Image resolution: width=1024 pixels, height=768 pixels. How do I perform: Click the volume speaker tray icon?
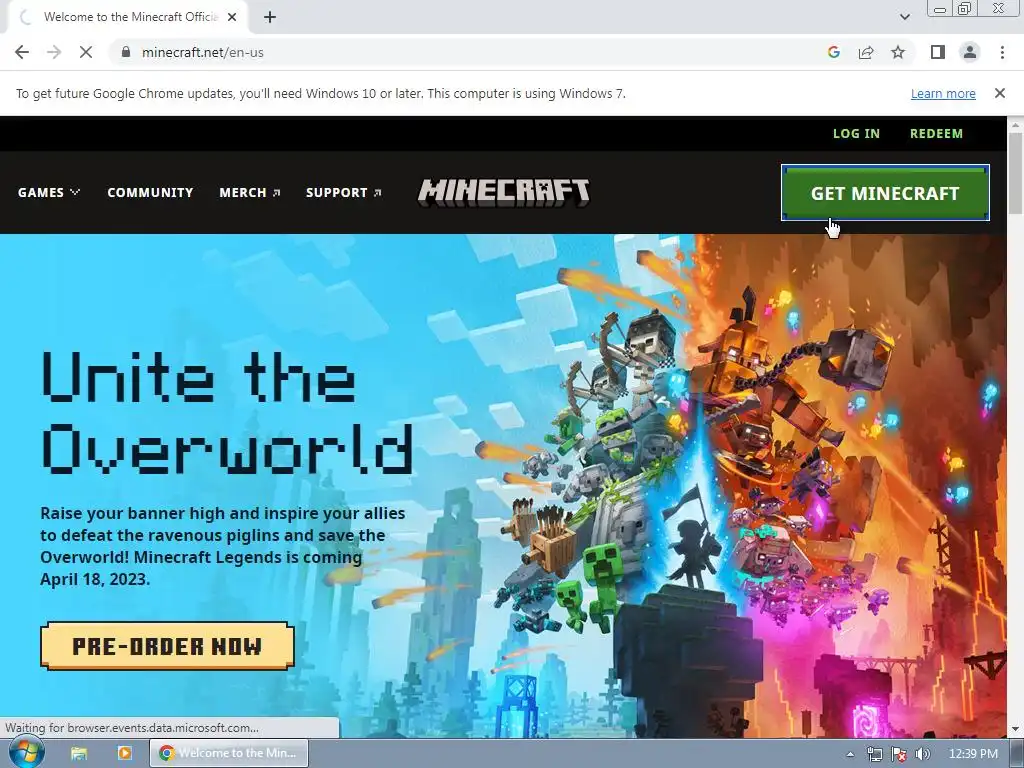922,754
